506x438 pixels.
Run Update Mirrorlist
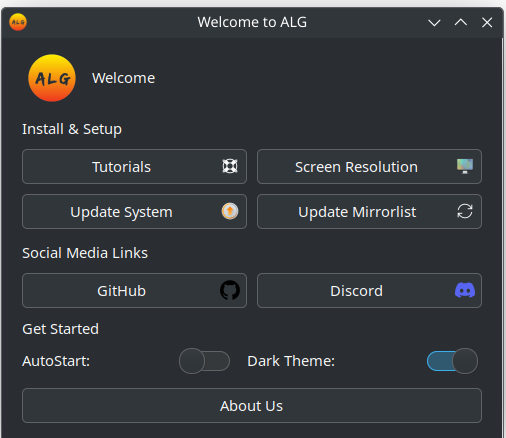pos(369,211)
